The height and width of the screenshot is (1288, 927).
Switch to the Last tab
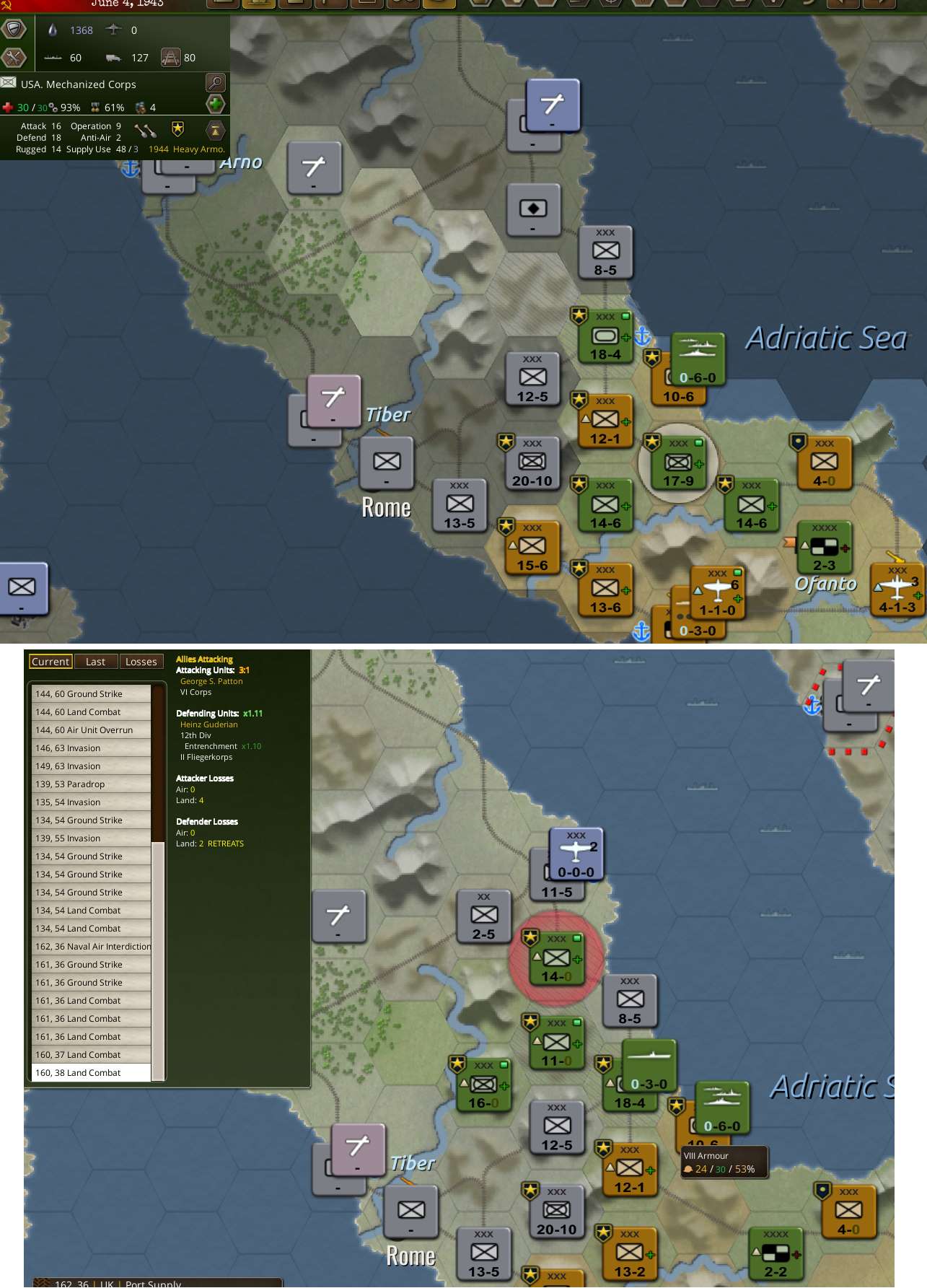(x=95, y=662)
